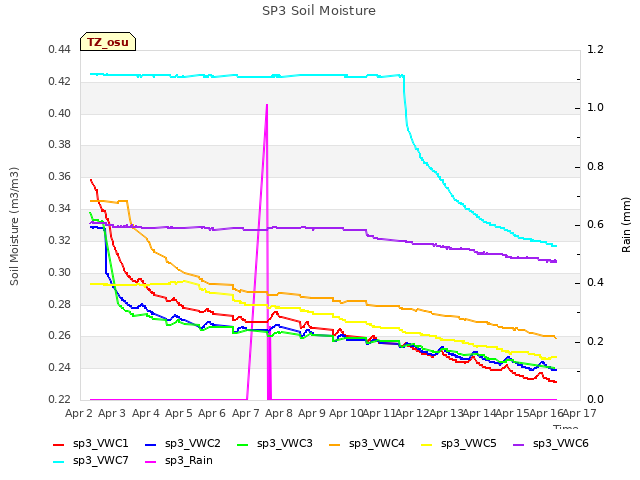Click the magenta rain spike peak
This screenshot has height=480, width=640.
(x=267, y=105)
